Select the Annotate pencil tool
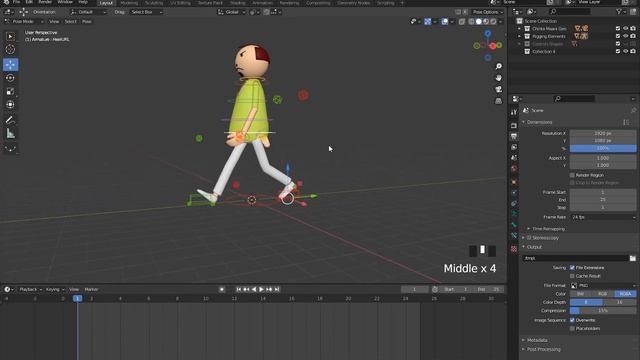Image resolution: width=640 pixels, height=360 pixels. [x=10, y=120]
